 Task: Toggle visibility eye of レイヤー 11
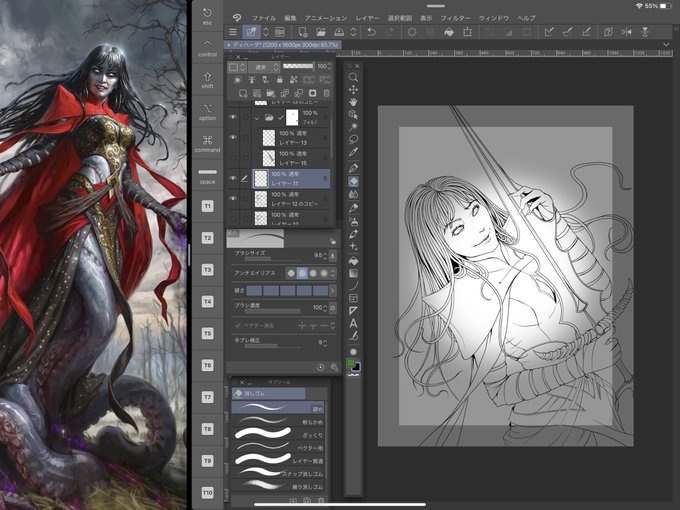click(233, 178)
